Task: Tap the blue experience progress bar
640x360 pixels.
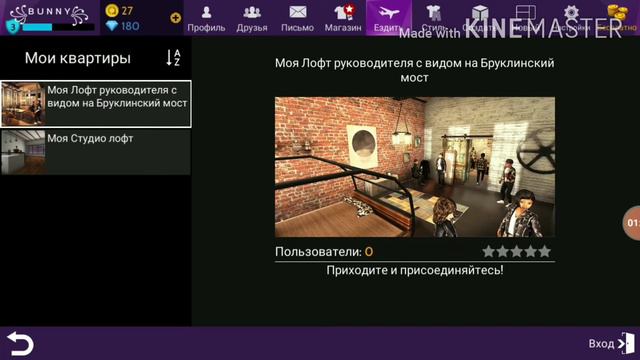Action: tap(58, 27)
